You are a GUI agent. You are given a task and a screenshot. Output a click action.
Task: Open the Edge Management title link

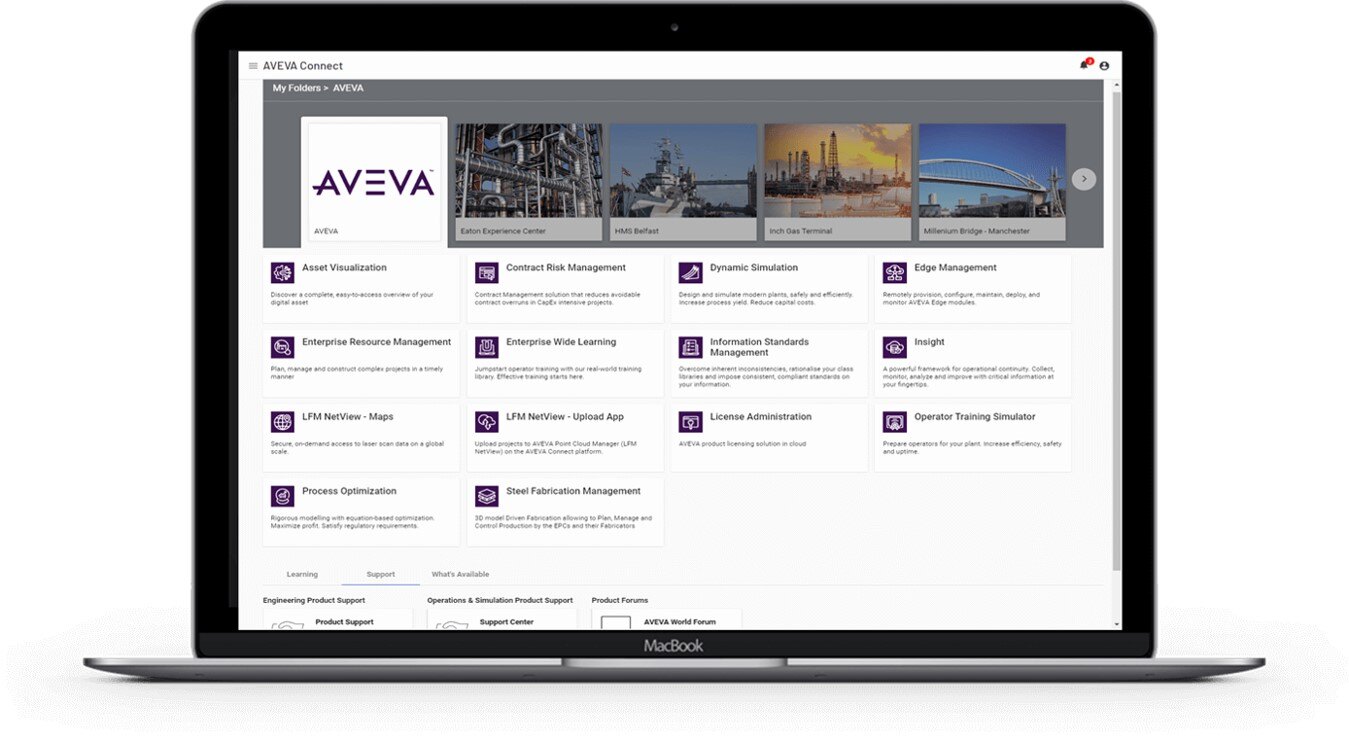click(955, 268)
